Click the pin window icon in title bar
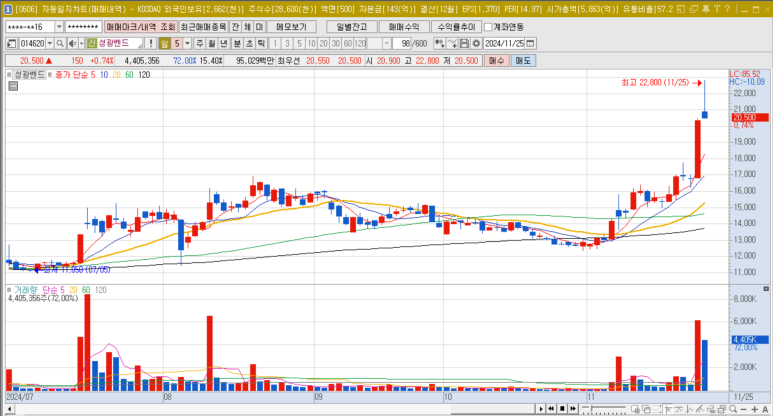This screenshot has width=773, height=416. tap(706, 9)
